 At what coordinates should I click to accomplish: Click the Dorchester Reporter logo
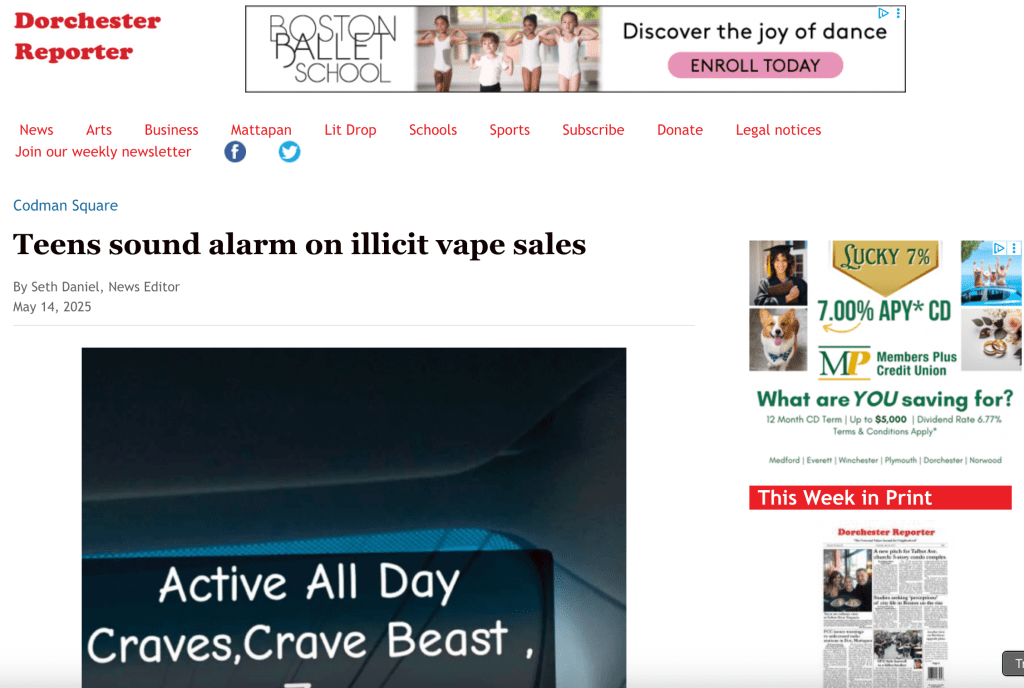88,36
